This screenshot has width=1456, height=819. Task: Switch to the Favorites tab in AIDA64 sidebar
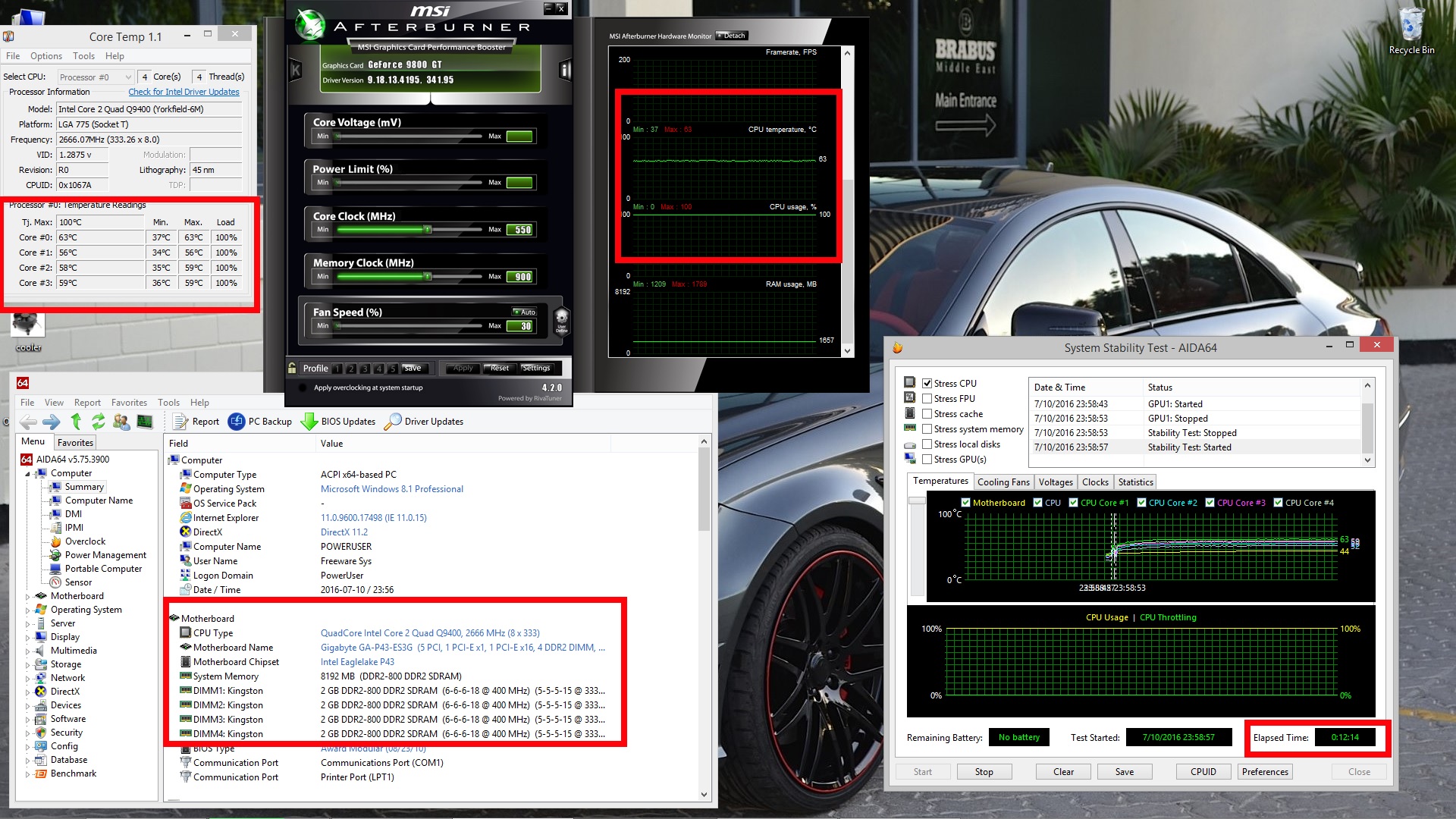click(75, 443)
